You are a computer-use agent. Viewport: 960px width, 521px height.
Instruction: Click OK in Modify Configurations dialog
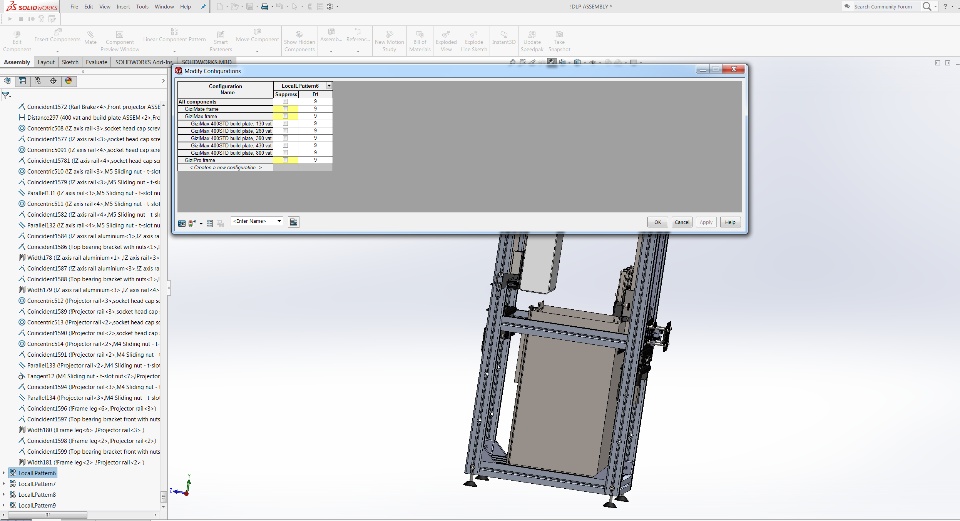coord(657,222)
